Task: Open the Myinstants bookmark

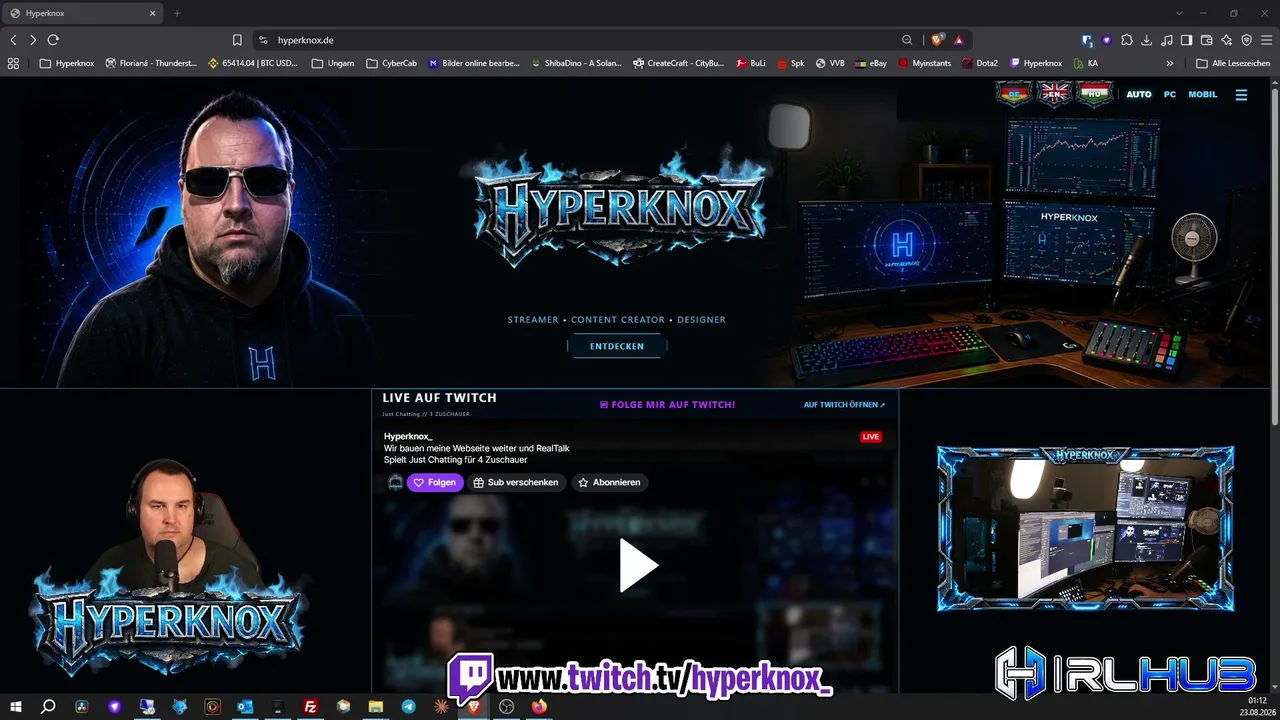Action: pos(924,63)
